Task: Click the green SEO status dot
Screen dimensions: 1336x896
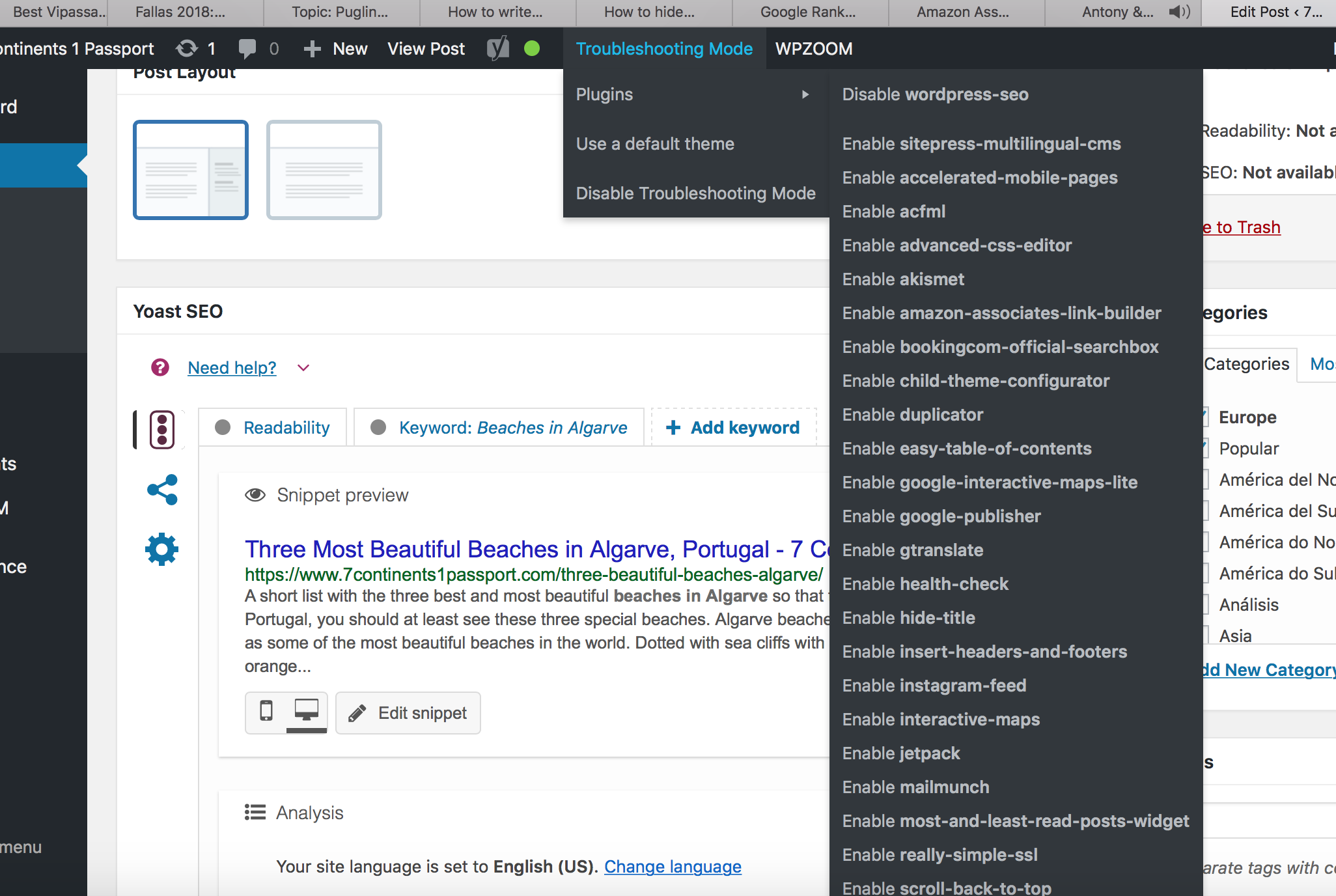Action: point(532,48)
